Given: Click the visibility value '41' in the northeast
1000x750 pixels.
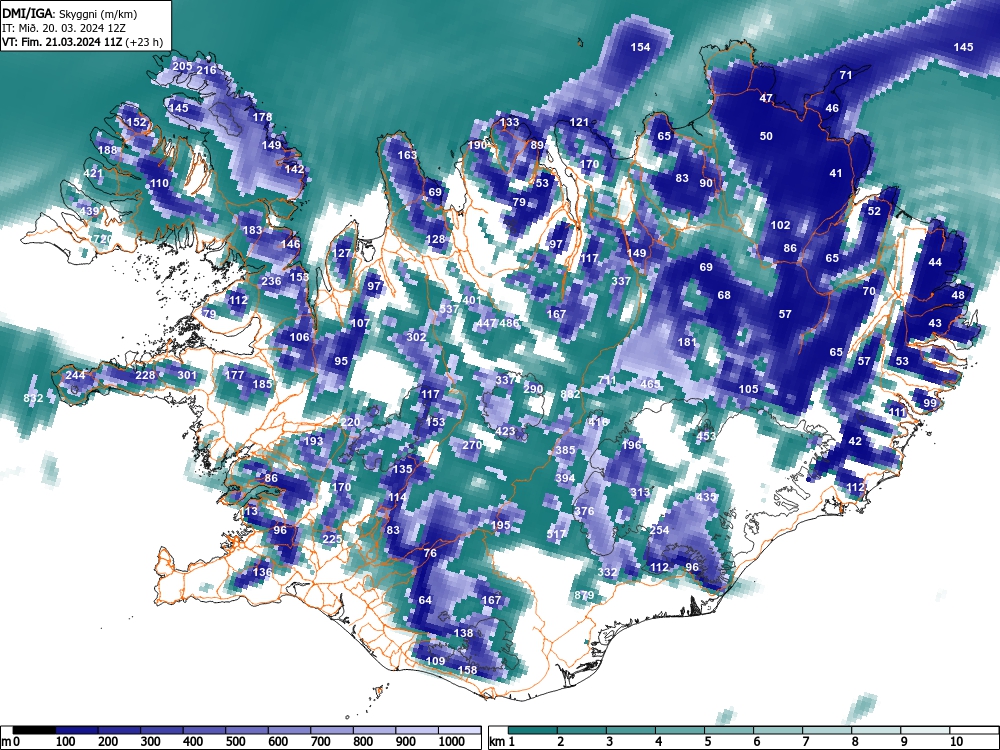Looking at the screenshot, I should click(835, 173).
